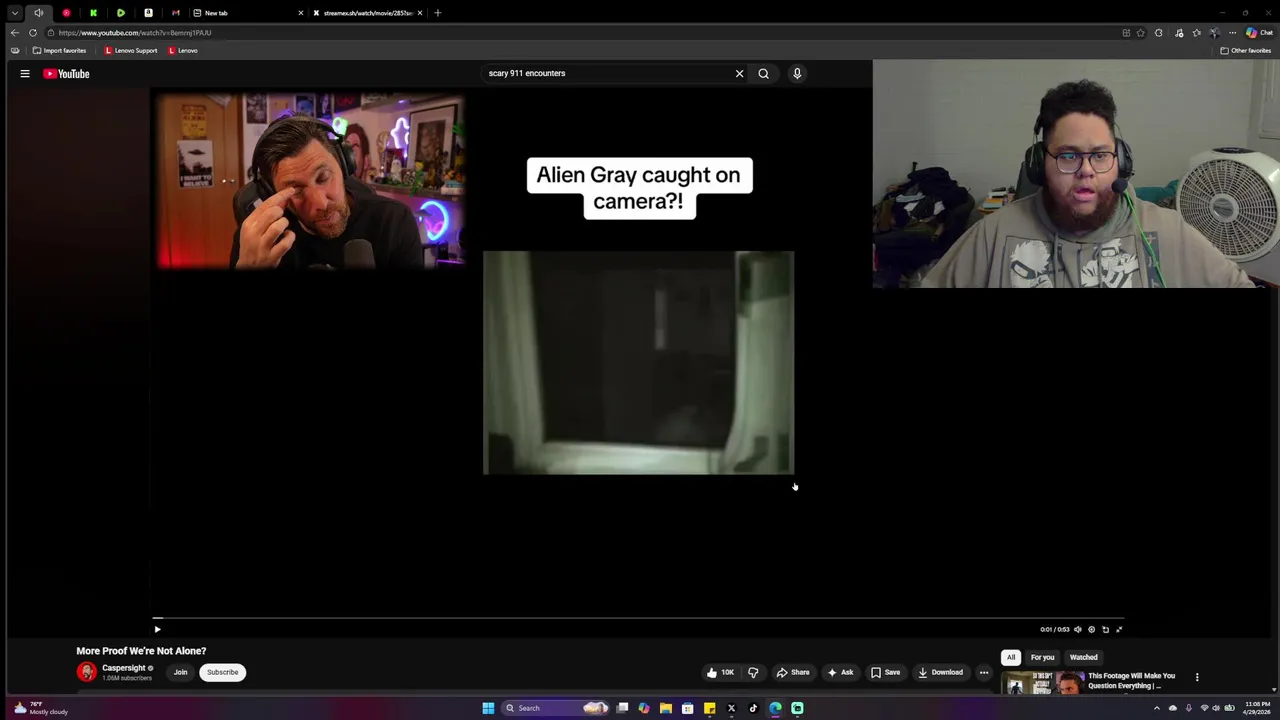
Task: Open the Windows Start menu
Action: [488, 708]
